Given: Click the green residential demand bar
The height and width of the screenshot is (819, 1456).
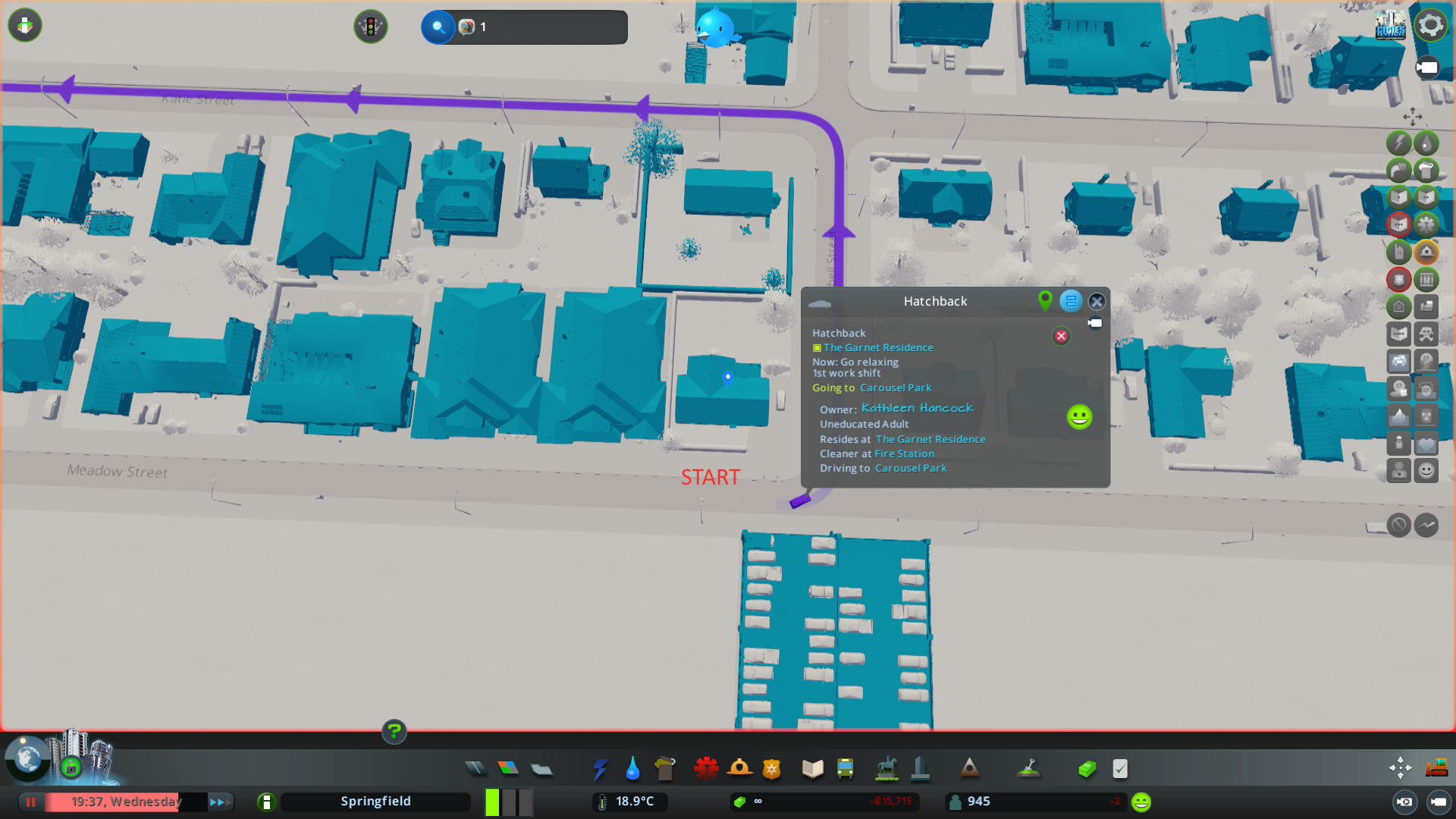Looking at the screenshot, I should (491, 802).
